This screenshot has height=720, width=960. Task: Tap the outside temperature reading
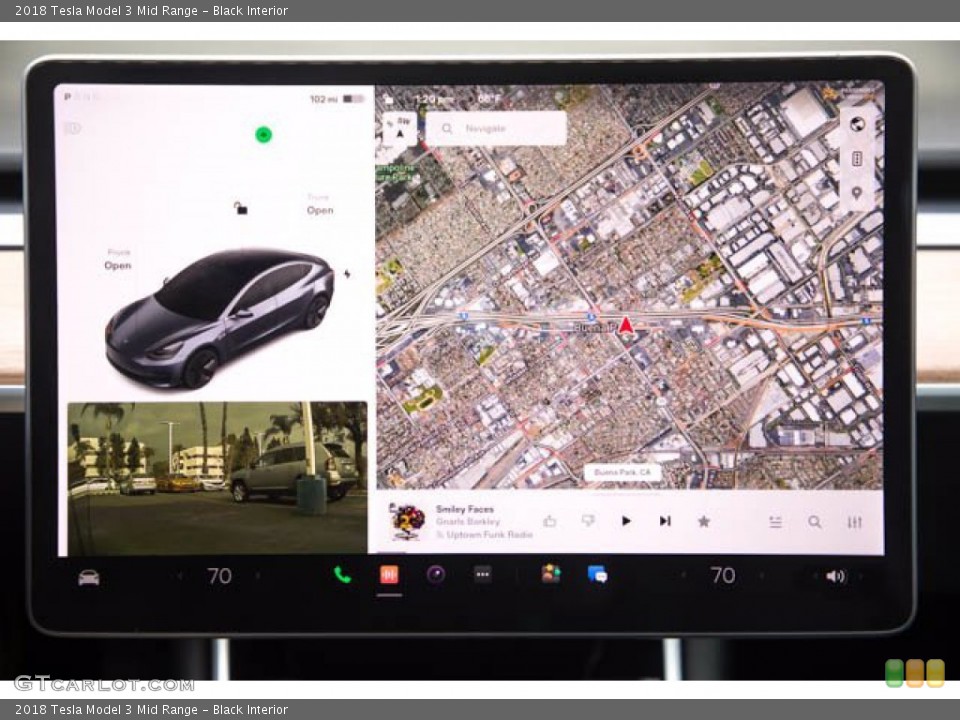(490, 99)
